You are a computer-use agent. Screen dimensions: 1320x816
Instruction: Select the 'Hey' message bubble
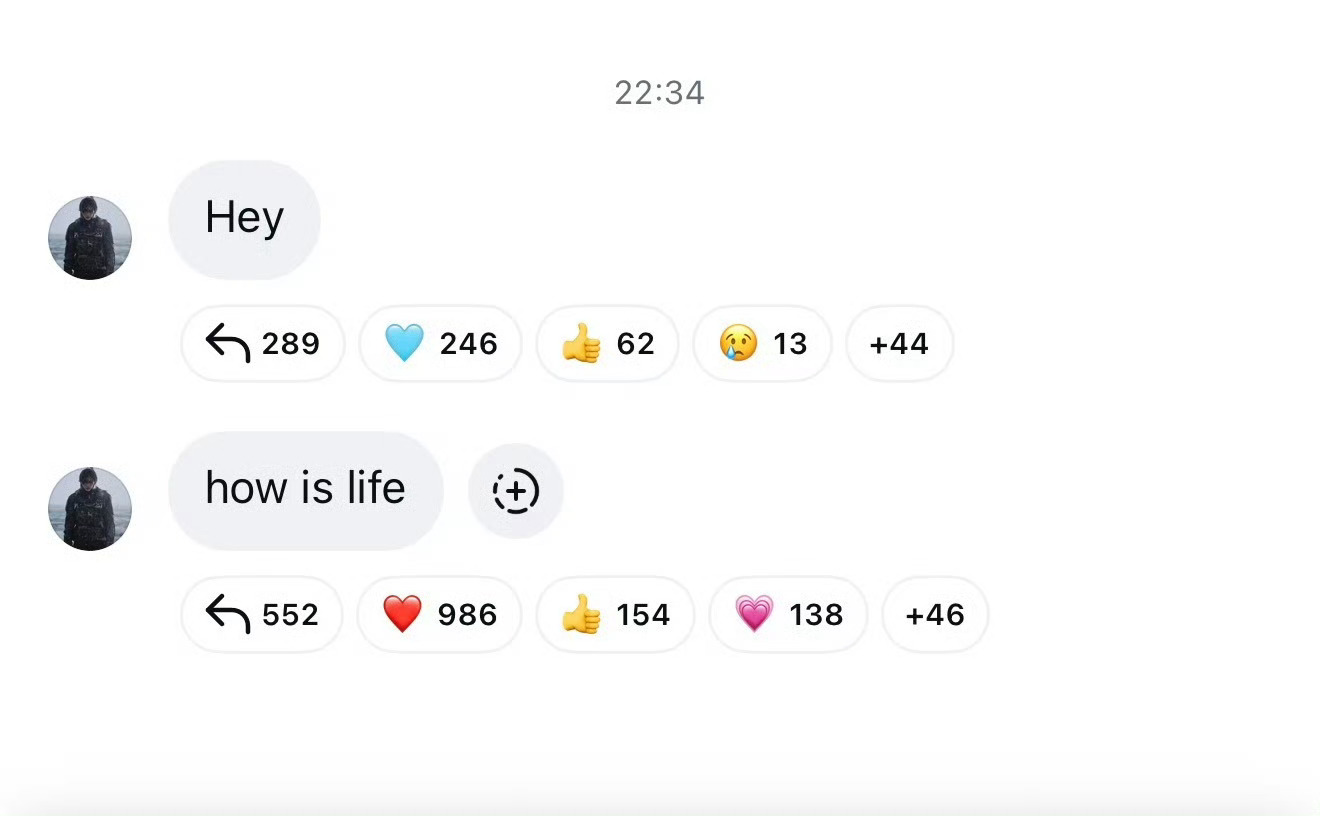point(244,219)
